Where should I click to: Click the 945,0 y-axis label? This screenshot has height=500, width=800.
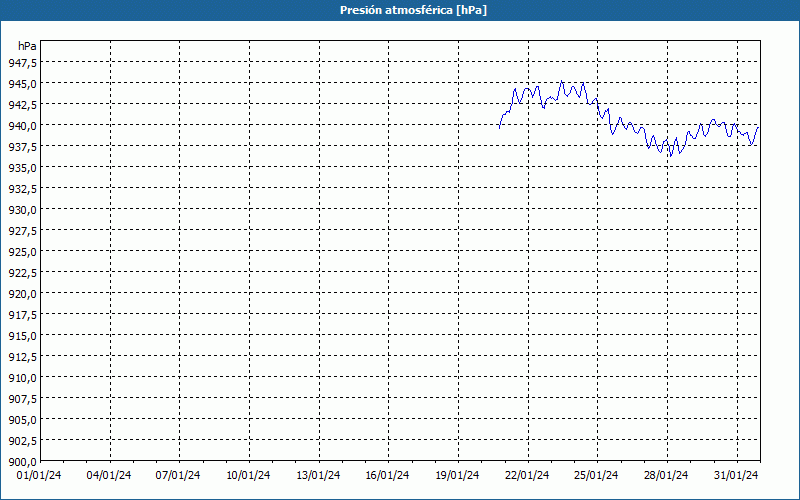coord(22,83)
